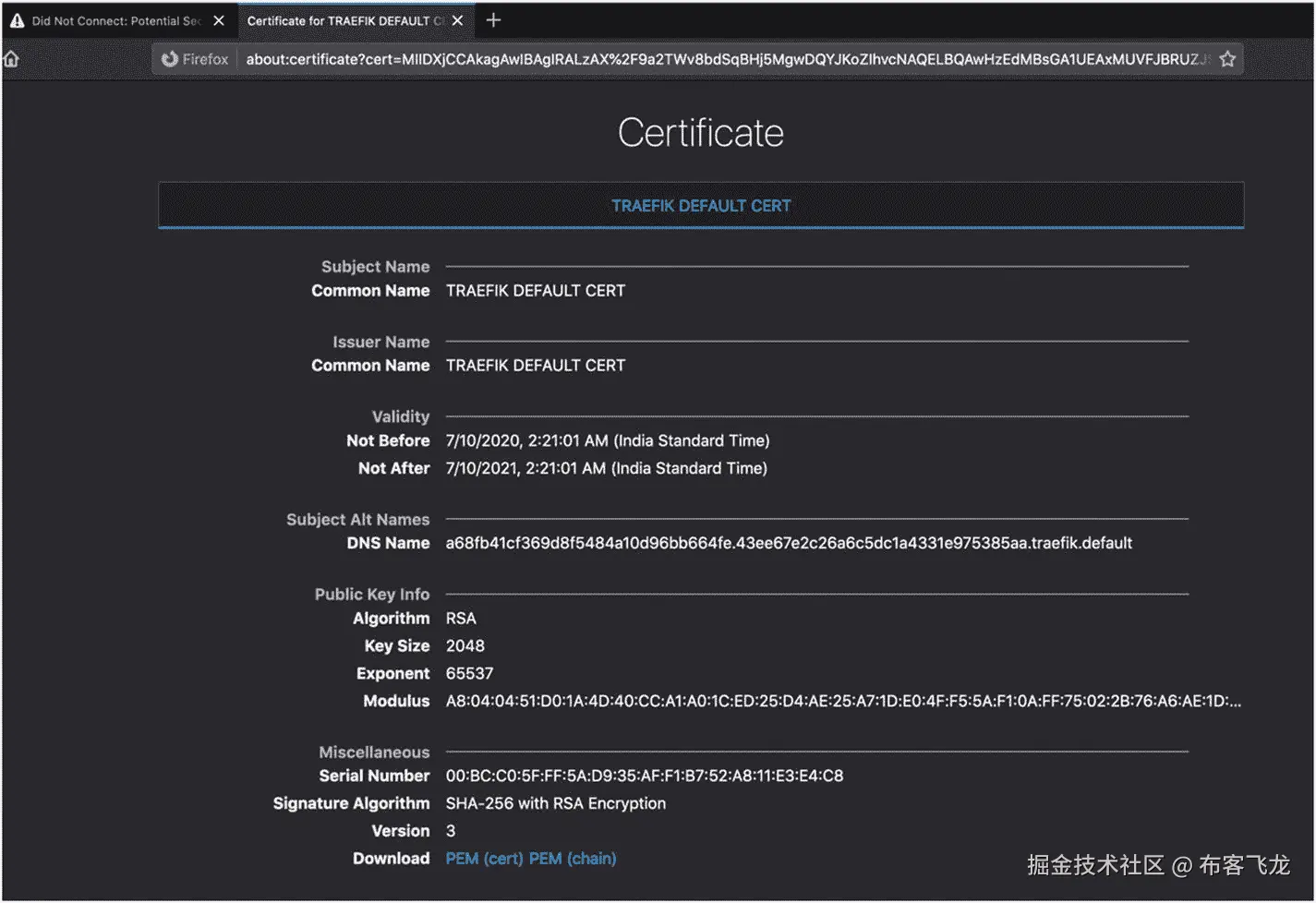1316x903 pixels.
Task: Click the Certificate page heading
Action: pyautogui.click(x=701, y=133)
